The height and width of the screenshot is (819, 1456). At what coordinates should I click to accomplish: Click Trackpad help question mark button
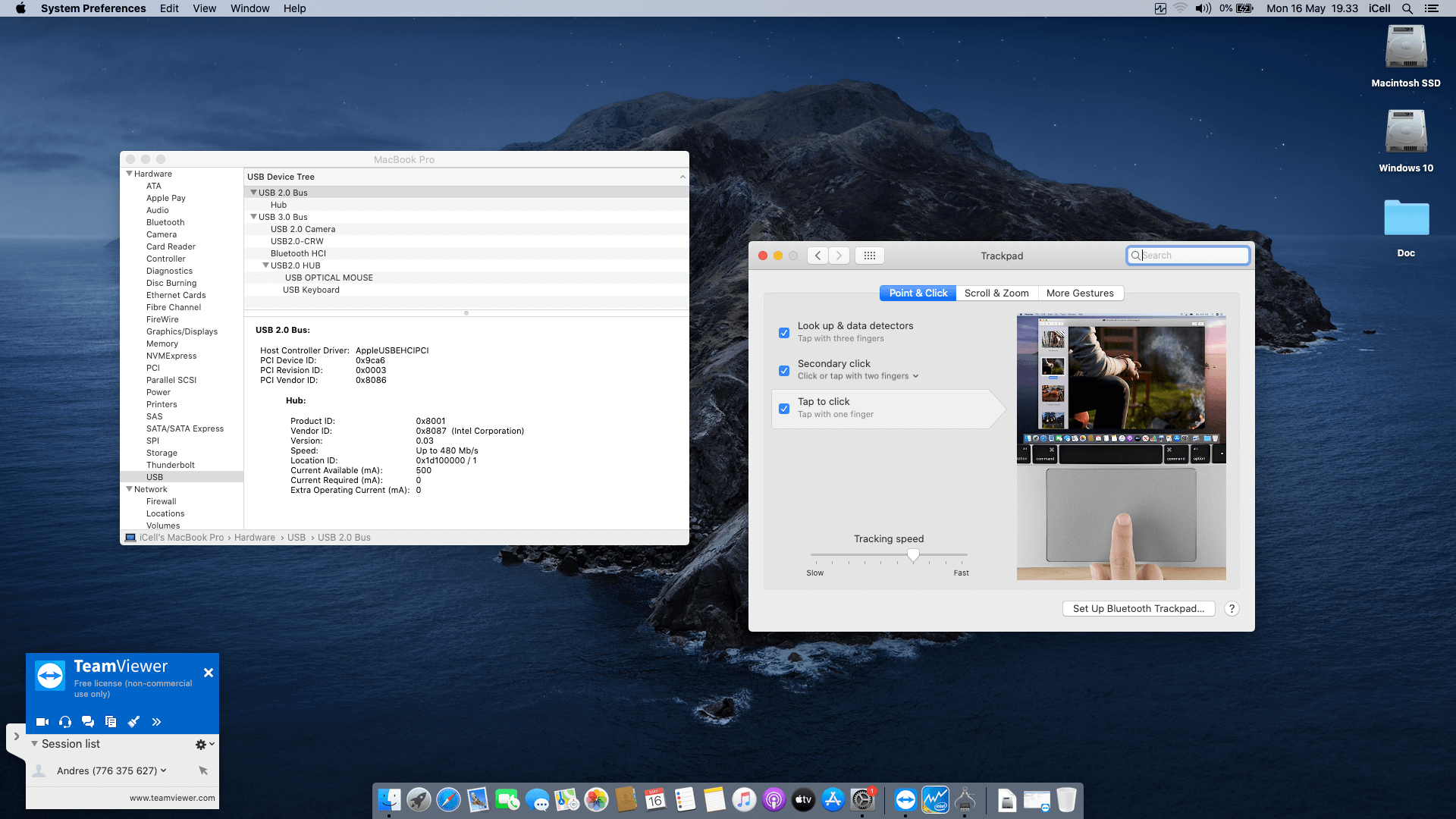pyautogui.click(x=1232, y=609)
